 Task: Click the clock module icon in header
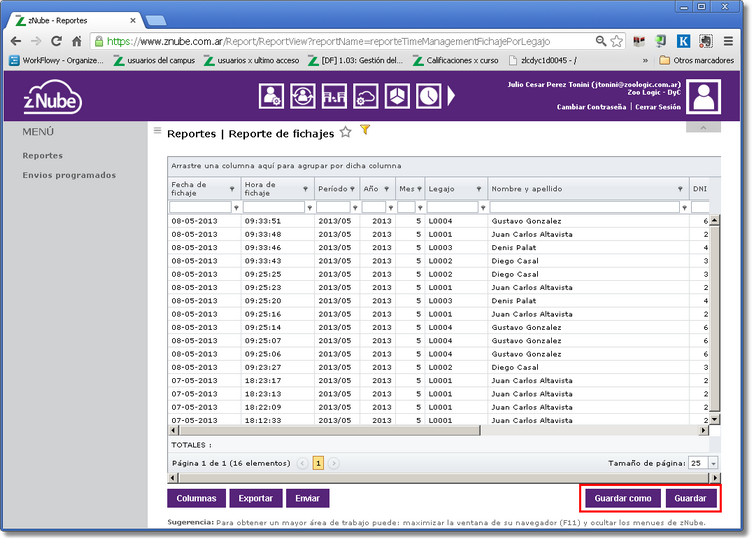pyautogui.click(x=428, y=96)
